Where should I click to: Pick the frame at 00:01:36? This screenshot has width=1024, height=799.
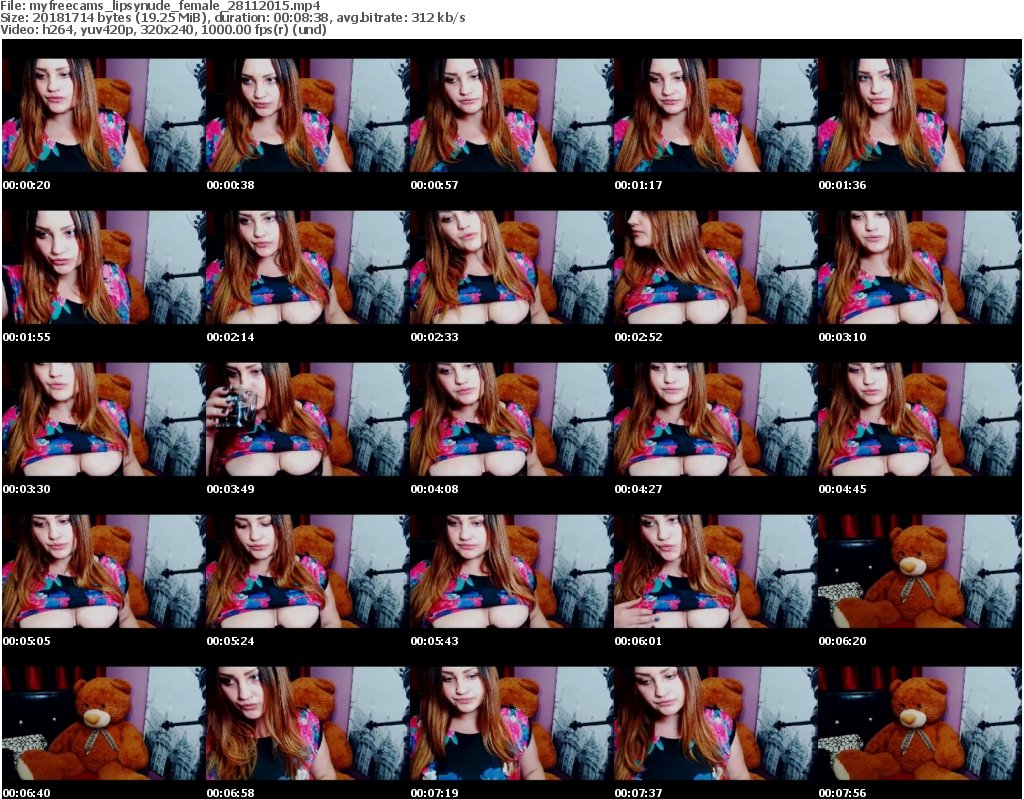(x=919, y=115)
